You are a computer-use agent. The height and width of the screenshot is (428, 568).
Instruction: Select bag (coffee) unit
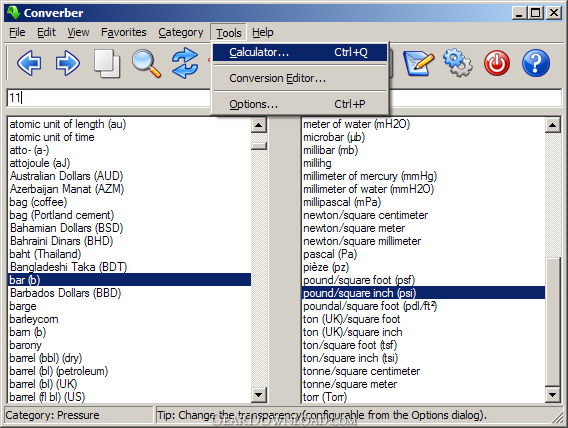[x=38, y=202]
